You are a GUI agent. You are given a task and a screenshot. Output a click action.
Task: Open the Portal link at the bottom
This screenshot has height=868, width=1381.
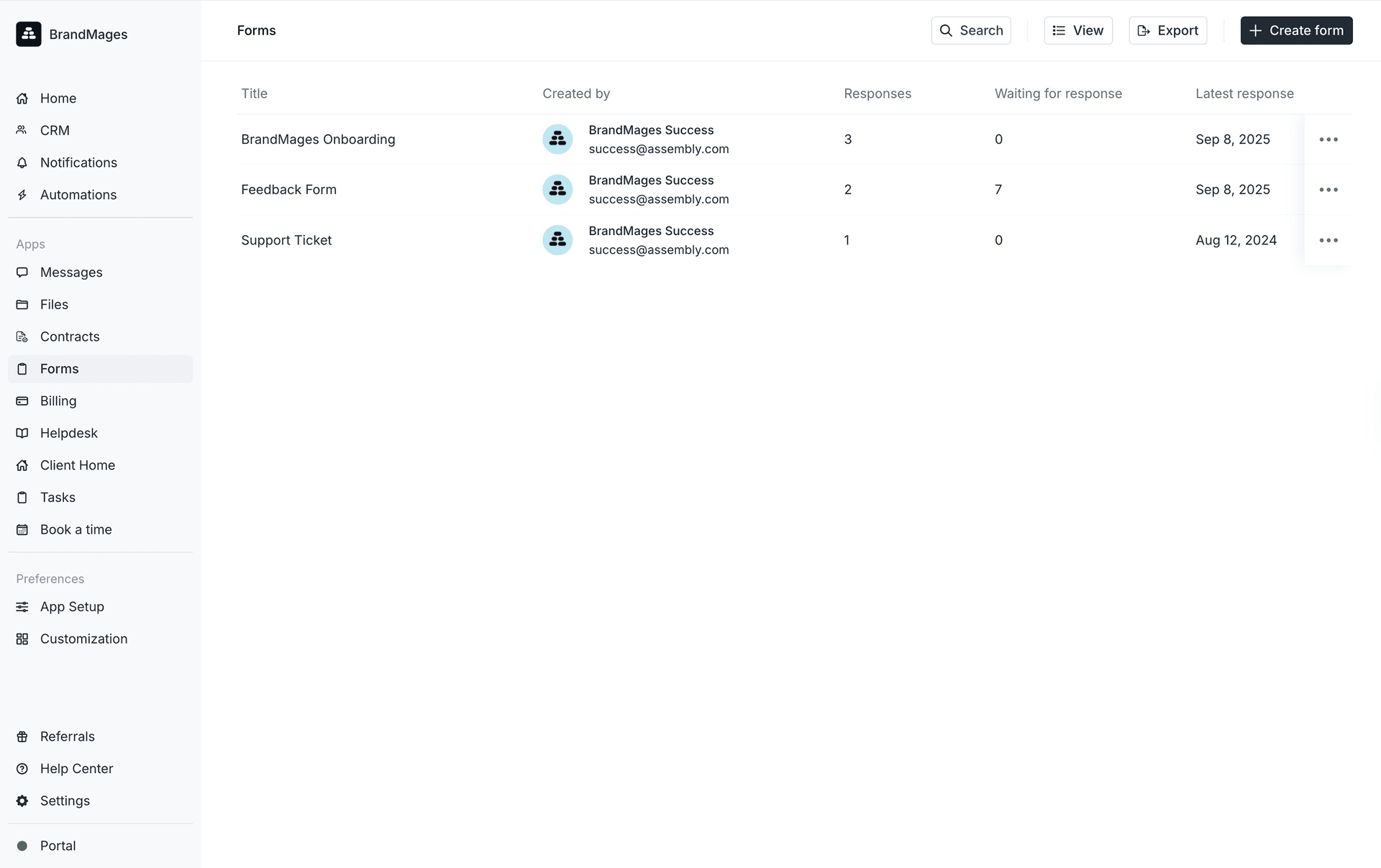58,846
